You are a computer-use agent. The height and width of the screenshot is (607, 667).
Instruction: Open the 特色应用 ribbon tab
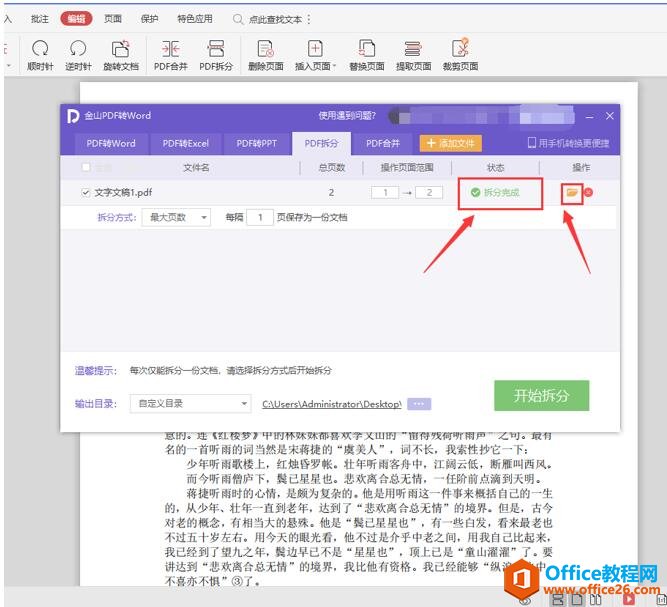tap(195, 19)
